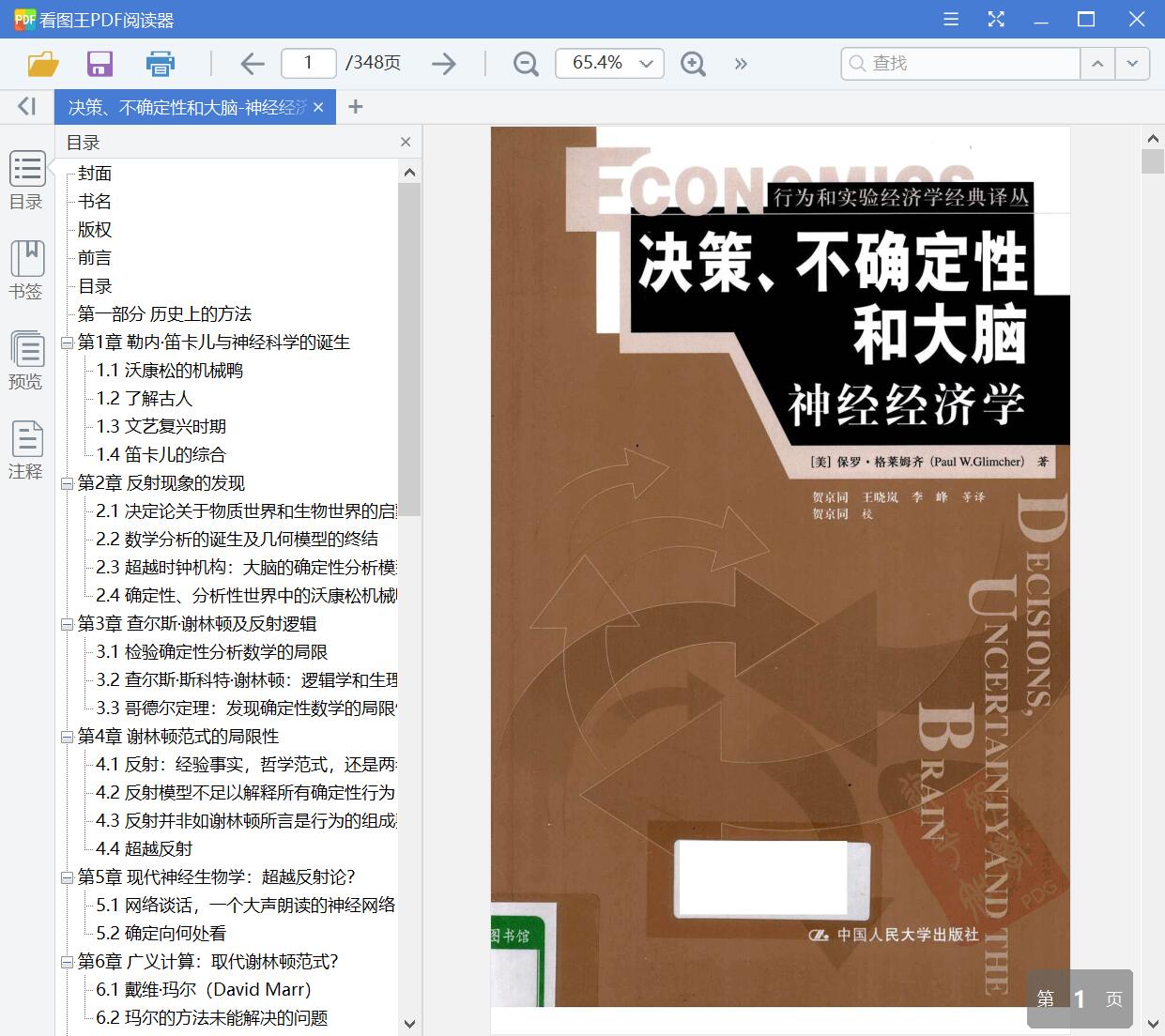Collapse the sidebar with left arrow bar icon
The width and height of the screenshot is (1165, 1036).
(27, 107)
